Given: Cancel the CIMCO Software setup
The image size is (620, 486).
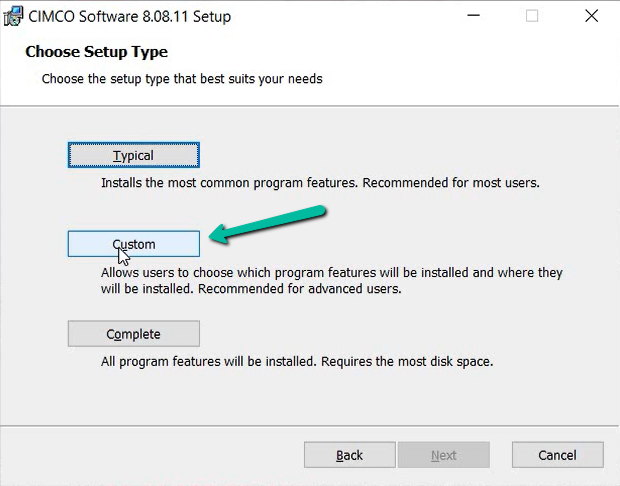Looking at the screenshot, I should pos(558,455).
